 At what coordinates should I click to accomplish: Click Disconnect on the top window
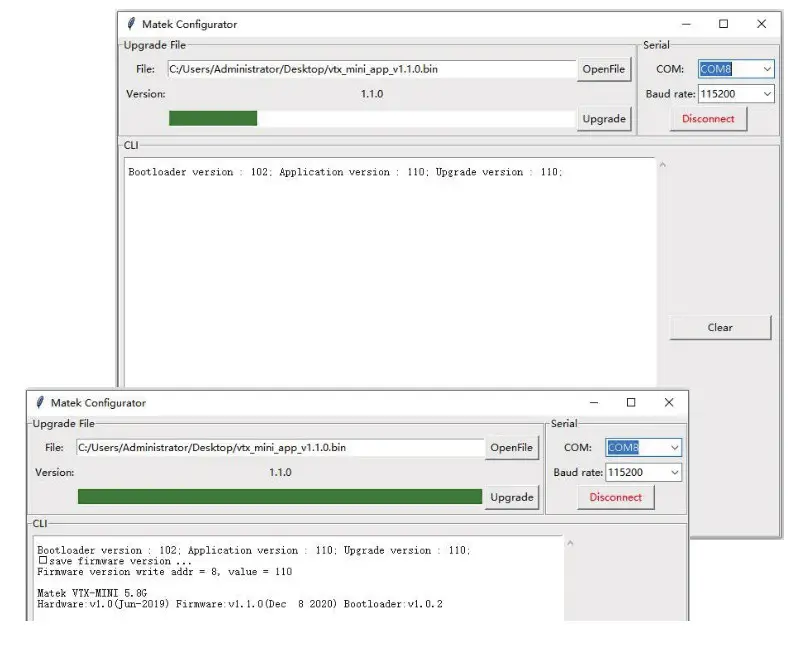tap(708, 118)
